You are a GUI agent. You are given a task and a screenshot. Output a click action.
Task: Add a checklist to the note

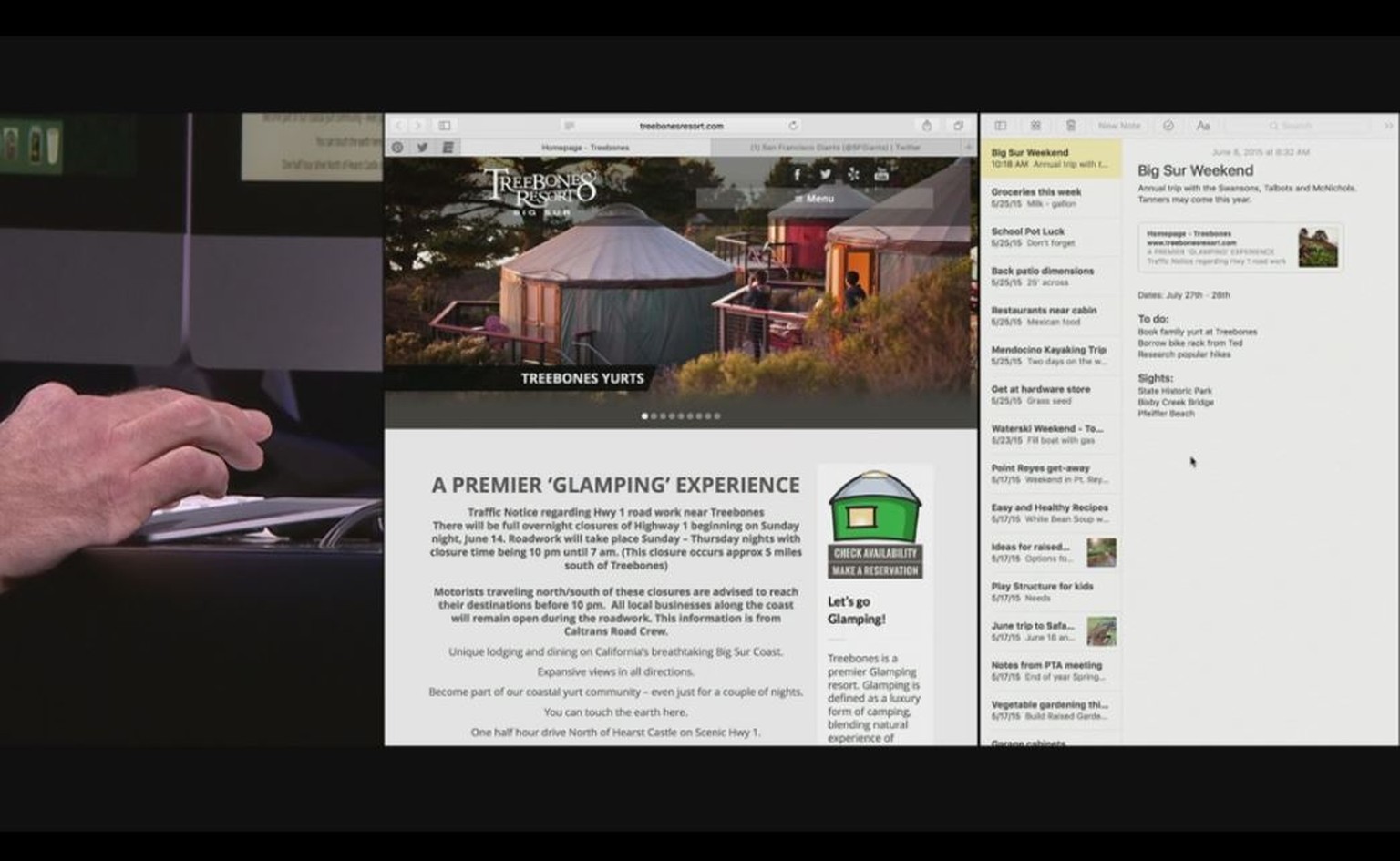coord(1168,126)
